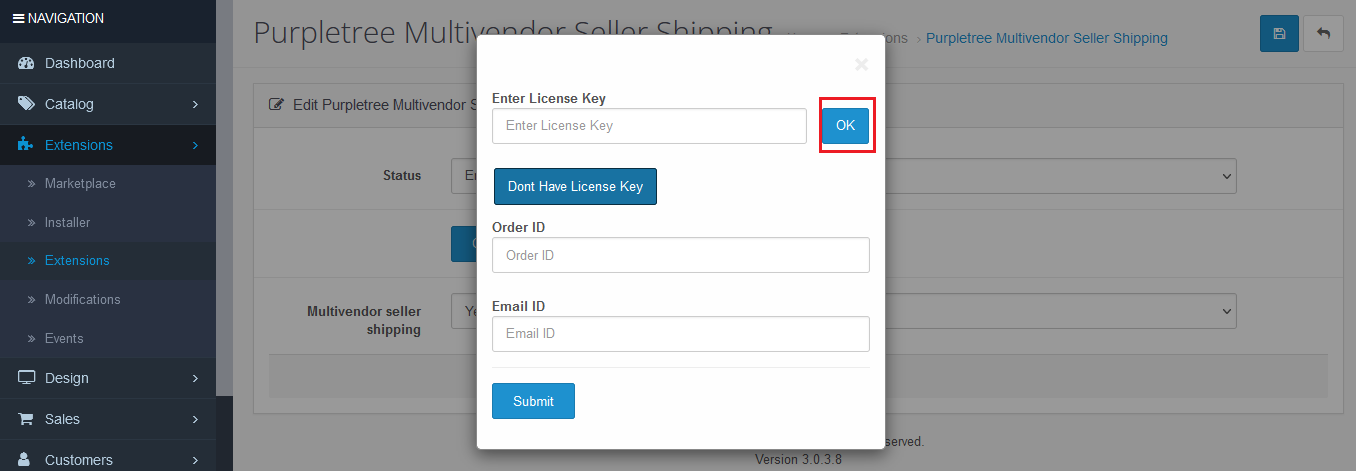Click the blue save icon button
1356x471 pixels.
click(x=1279, y=33)
